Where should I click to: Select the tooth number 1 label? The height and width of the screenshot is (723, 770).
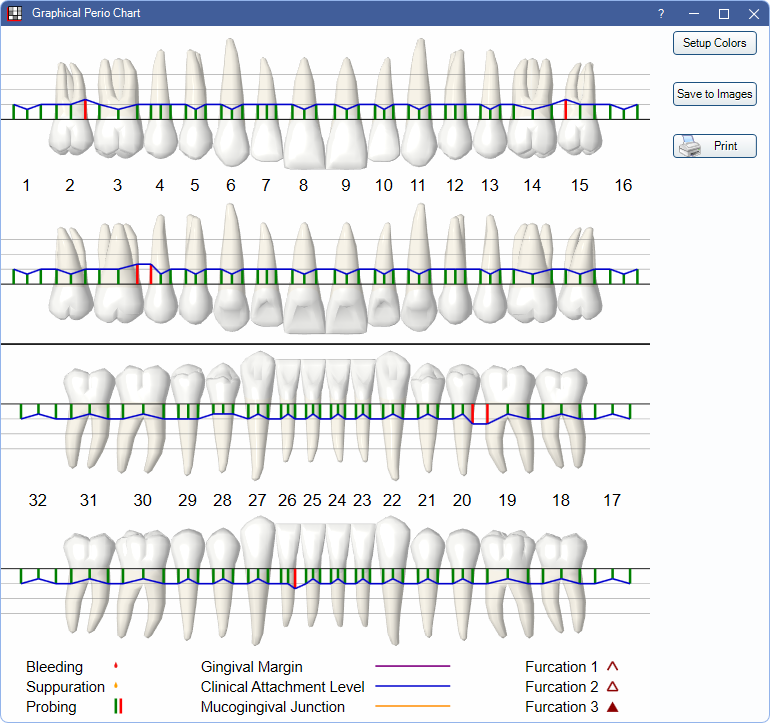[x=26, y=185]
